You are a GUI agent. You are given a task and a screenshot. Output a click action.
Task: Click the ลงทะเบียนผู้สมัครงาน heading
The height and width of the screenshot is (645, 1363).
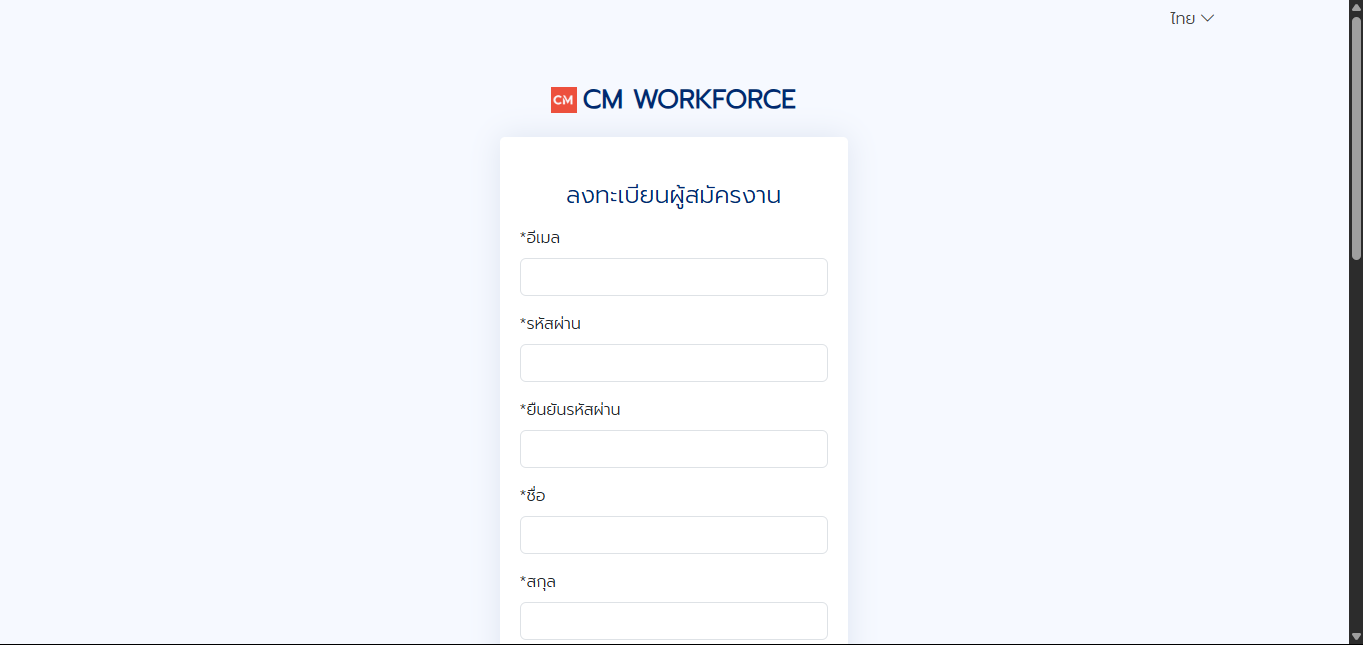[674, 195]
